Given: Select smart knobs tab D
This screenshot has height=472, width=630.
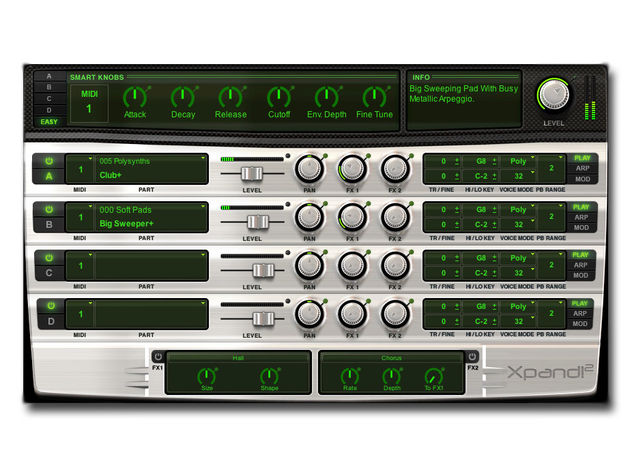Looking at the screenshot, I should click(49, 110).
